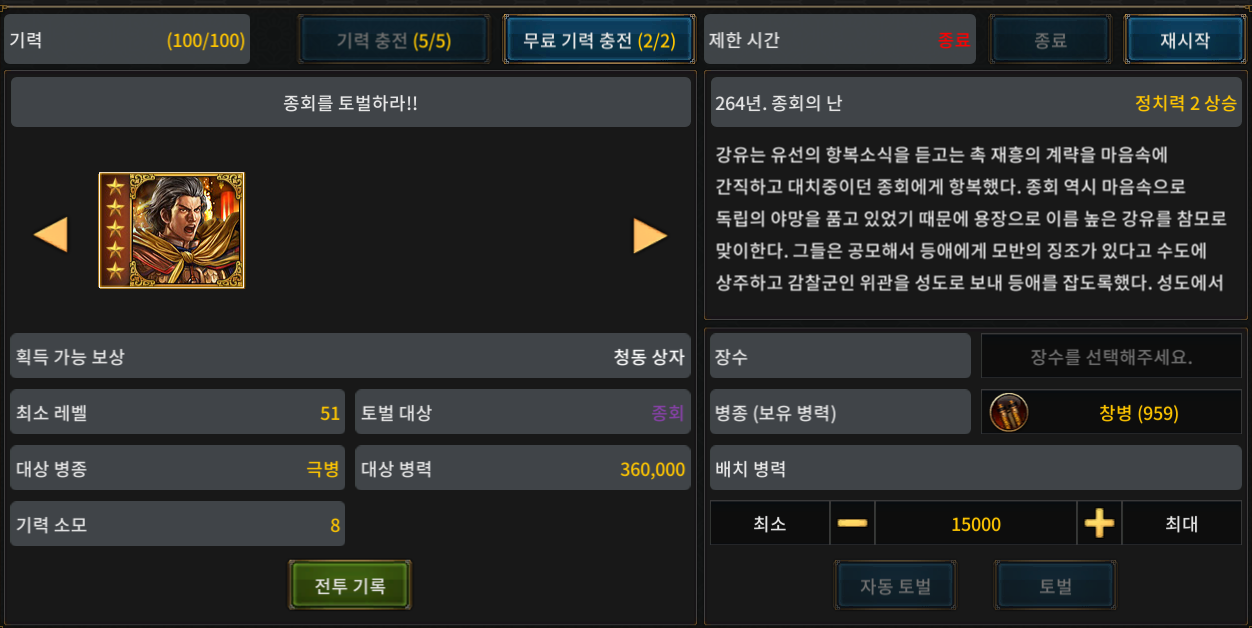Click the 창병 spearman troop icon
This screenshot has width=1252, height=628.
(x=1008, y=412)
